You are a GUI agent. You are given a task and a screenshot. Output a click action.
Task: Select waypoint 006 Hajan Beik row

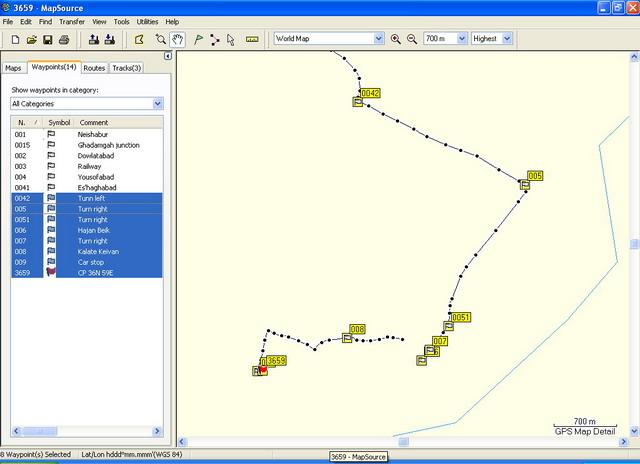point(87,230)
